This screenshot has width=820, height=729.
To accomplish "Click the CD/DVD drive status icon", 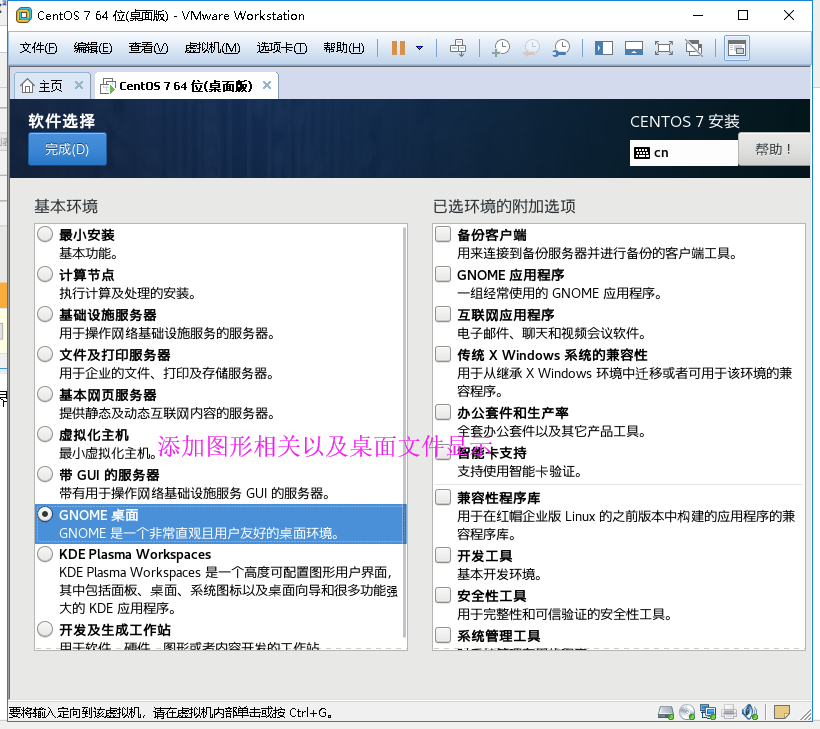I will click(x=687, y=712).
